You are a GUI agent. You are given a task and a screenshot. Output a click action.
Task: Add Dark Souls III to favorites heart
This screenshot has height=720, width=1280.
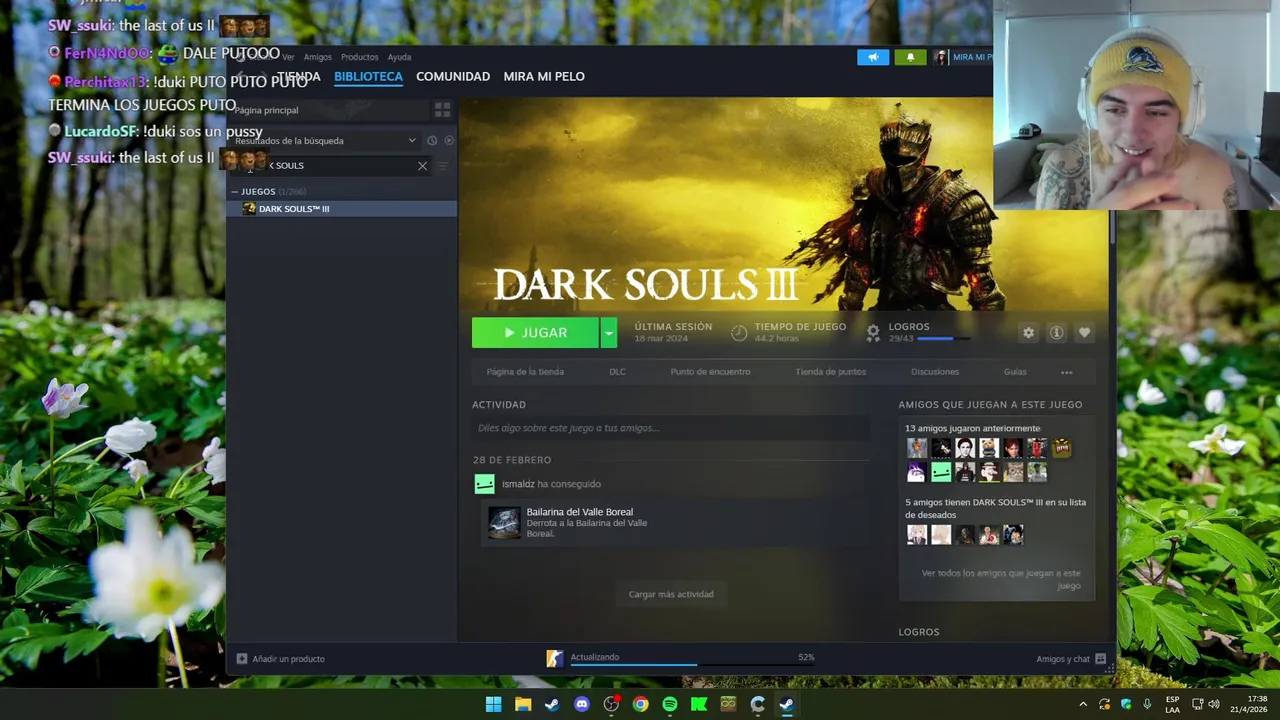click(x=1084, y=333)
